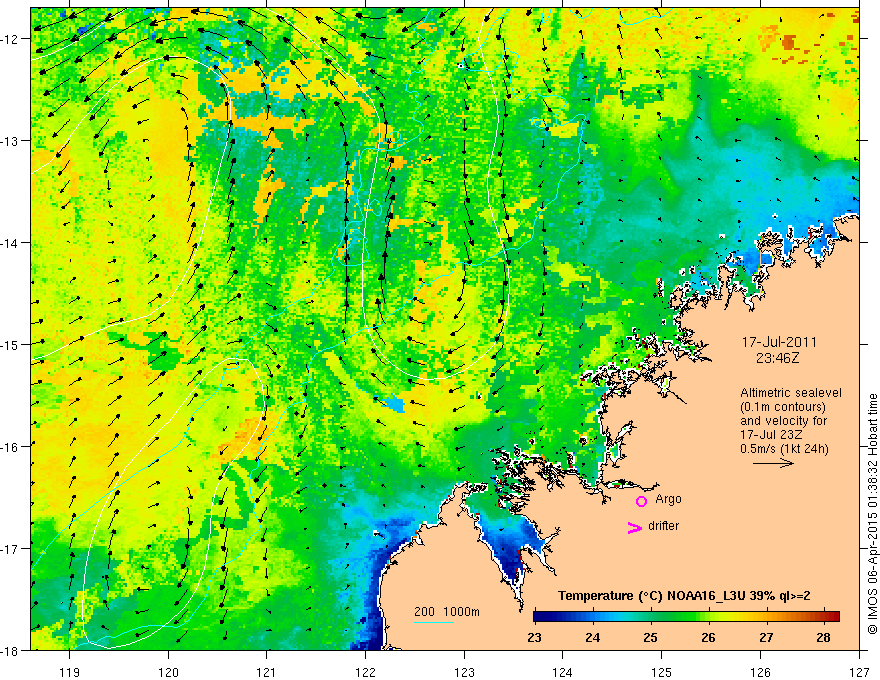Click longitude axis label 122
880x680 pixels.
point(365,672)
